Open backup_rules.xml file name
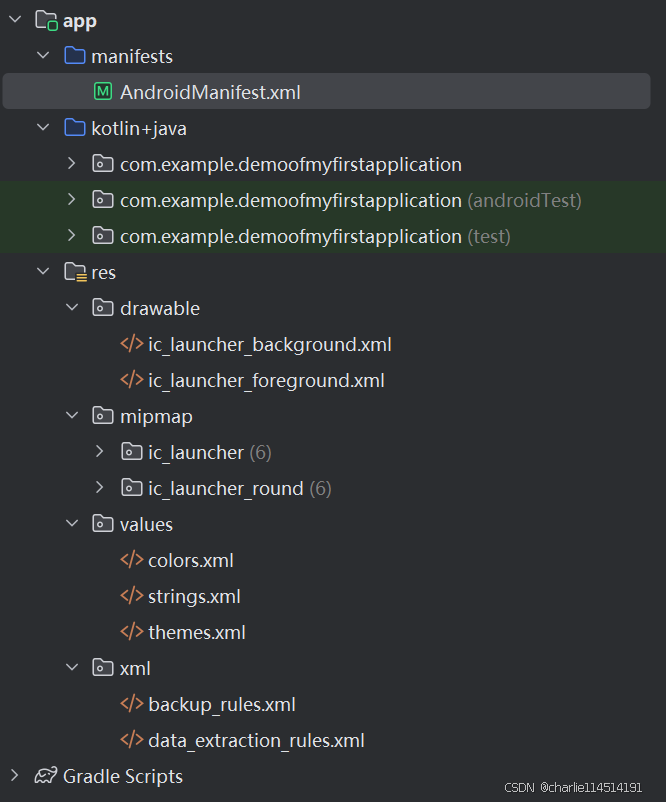666x802 pixels. click(221, 705)
